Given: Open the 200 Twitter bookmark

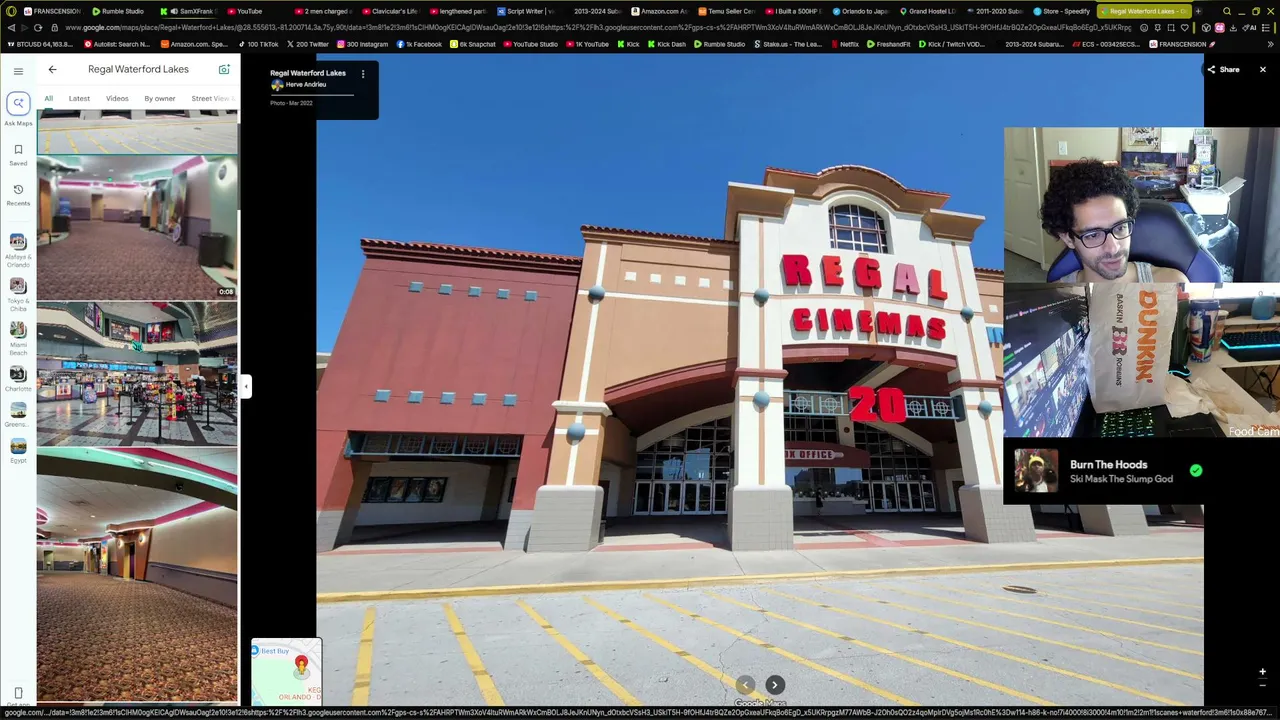Looking at the screenshot, I should (x=308, y=44).
